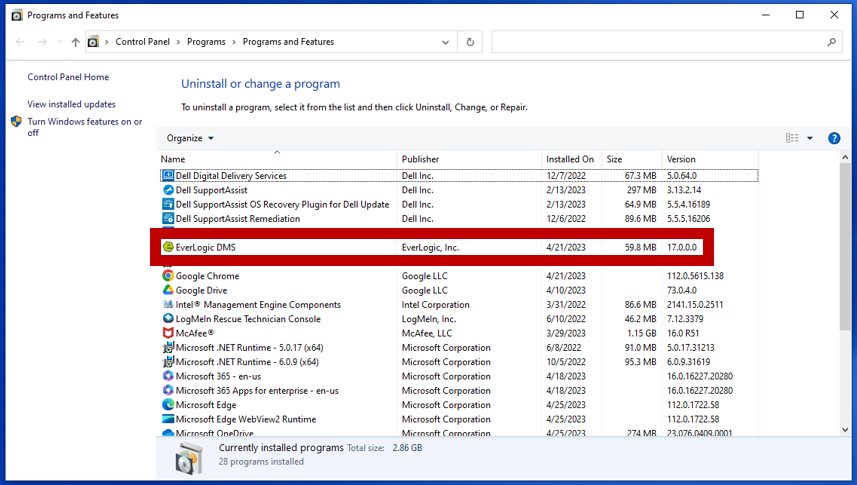
Task: Open recent locations dropdown arrow
Action: pos(60,42)
